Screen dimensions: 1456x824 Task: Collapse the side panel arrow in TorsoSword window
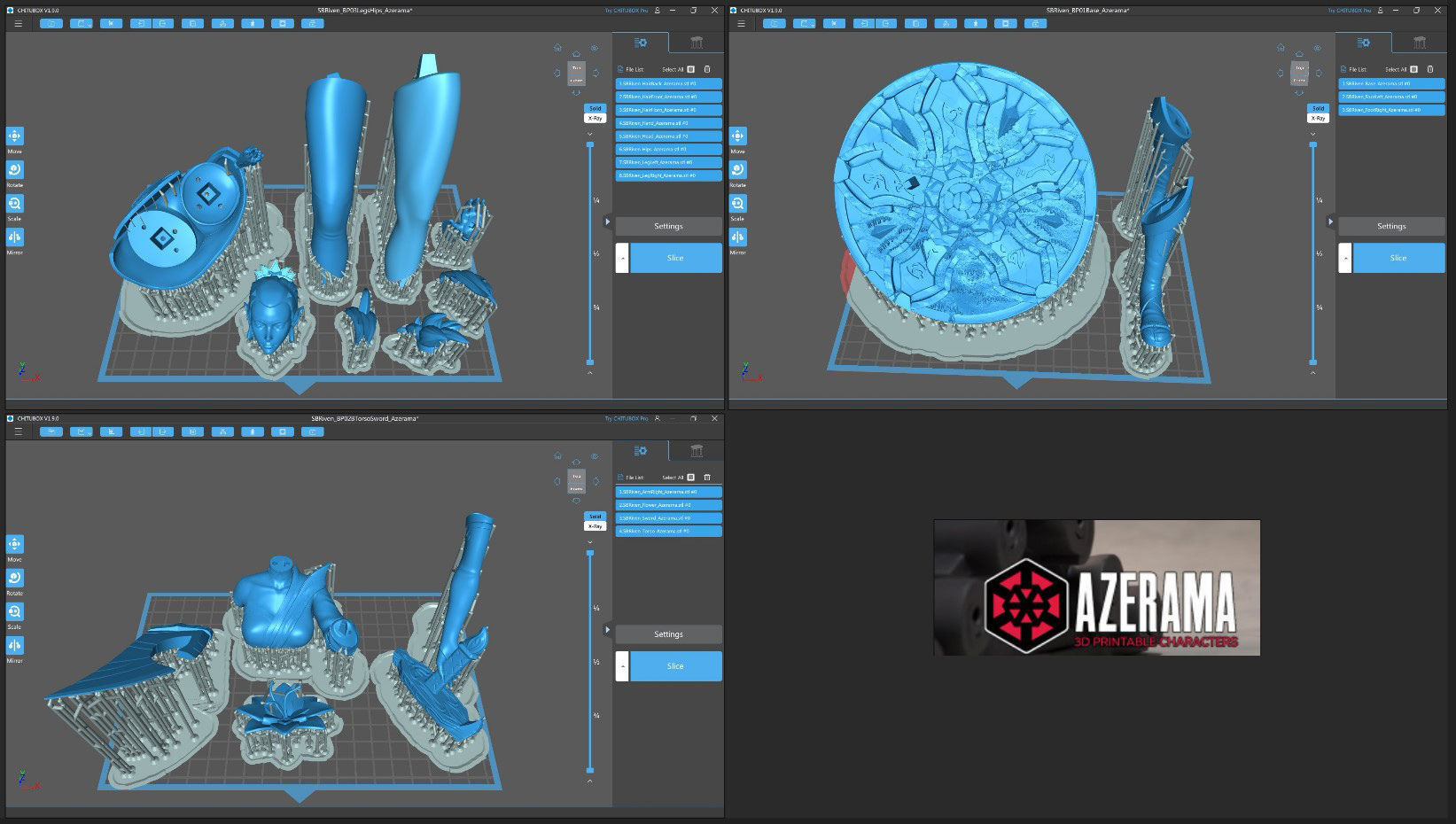(x=607, y=630)
